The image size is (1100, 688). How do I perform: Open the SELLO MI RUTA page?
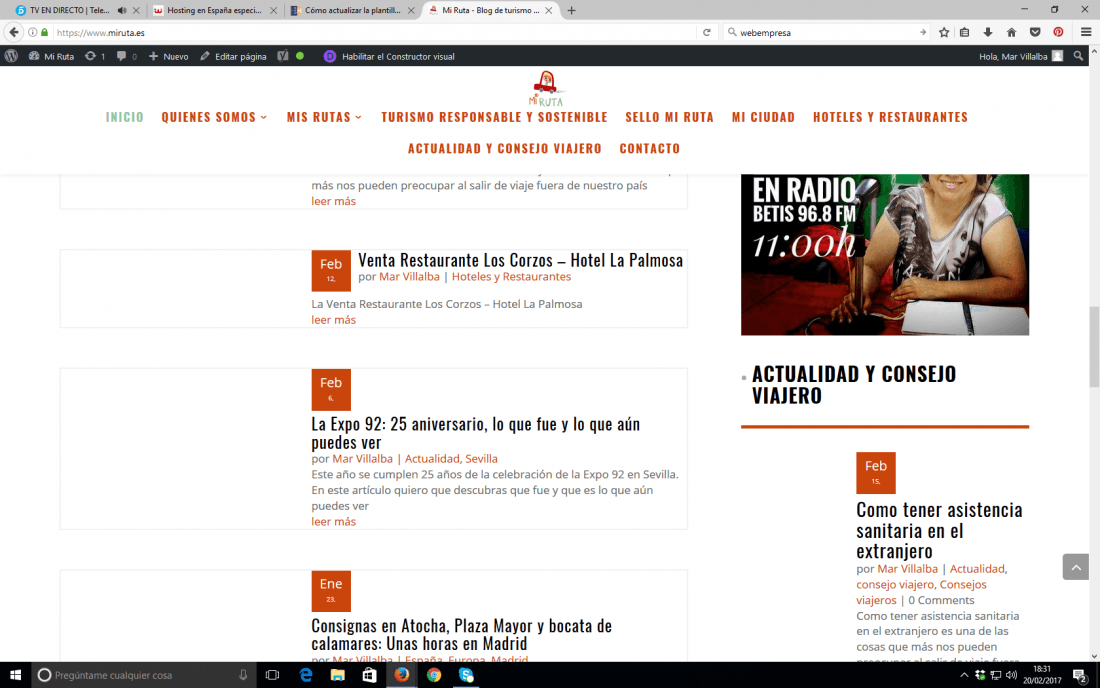[669, 117]
